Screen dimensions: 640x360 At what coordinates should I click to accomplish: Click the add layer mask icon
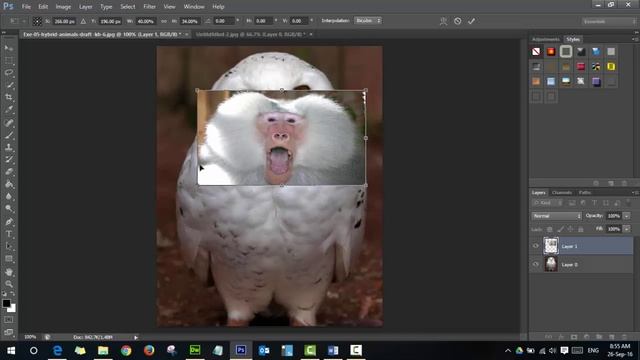574,337
